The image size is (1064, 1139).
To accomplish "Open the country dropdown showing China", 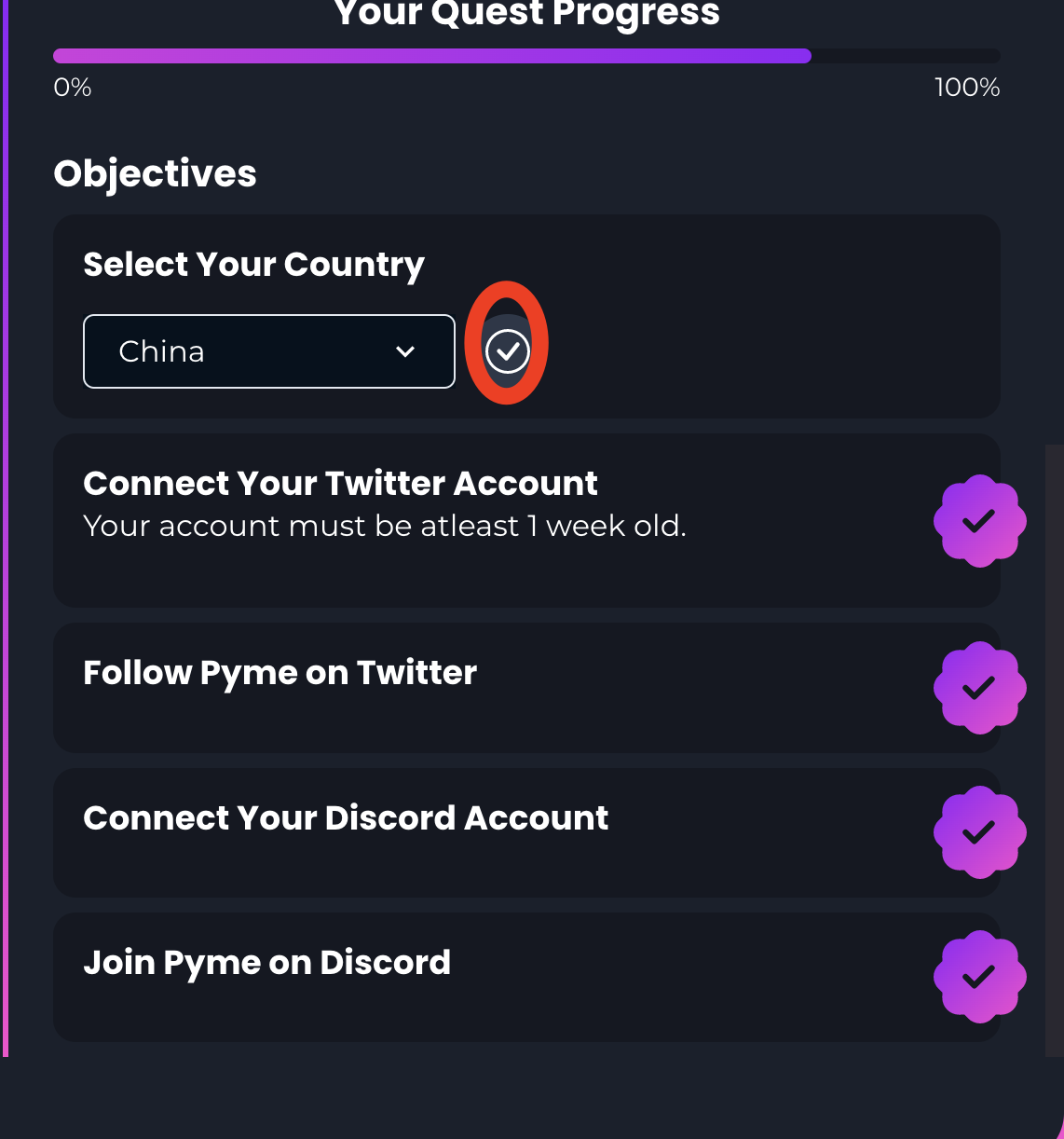I will pyautogui.click(x=268, y=351).
